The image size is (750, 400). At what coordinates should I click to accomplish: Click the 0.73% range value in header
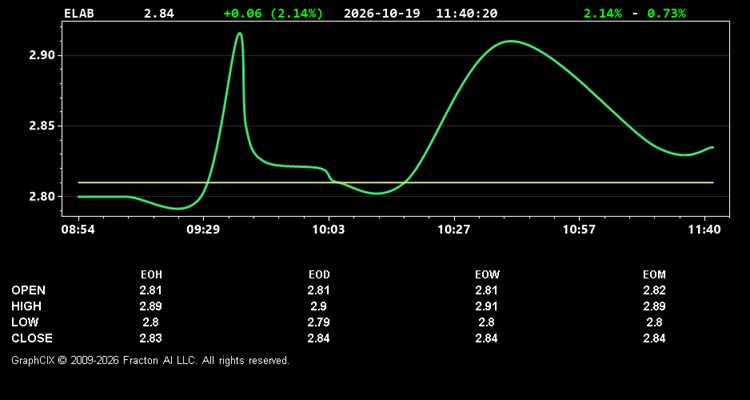666,13
